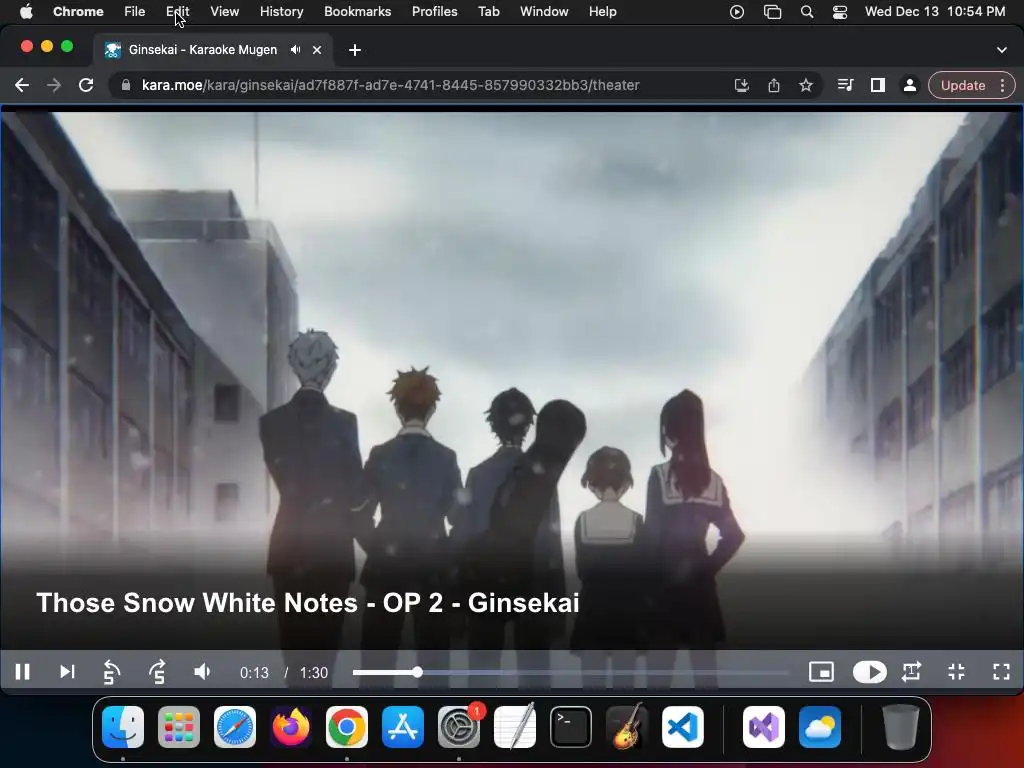Open the History menu
Viewport: 1024px width, 768px height.
(281, 11)
